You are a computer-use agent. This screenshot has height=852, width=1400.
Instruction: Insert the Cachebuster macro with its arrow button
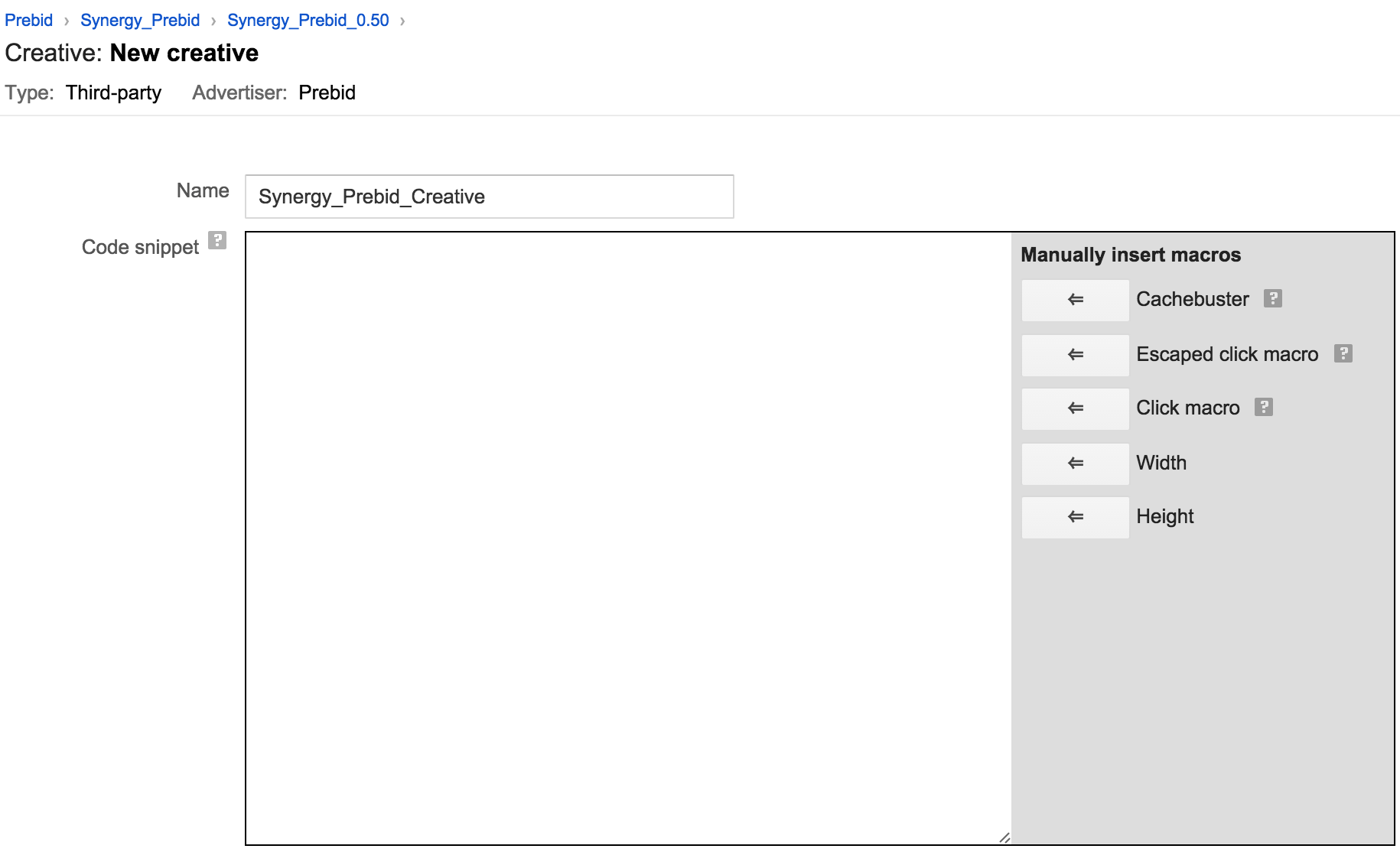click(x=1075, y=300)
